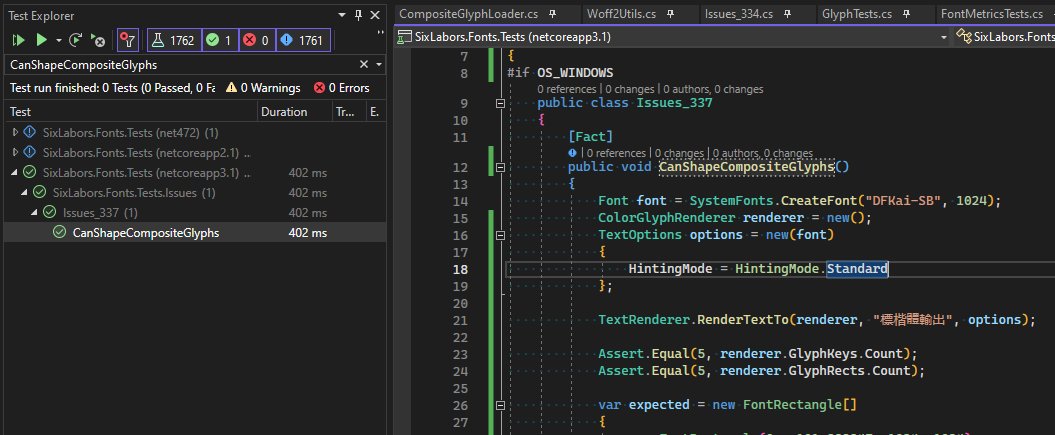
Task: Expand the SixLabors.Fonts.Tests (net472) node
Action: [15, 132]
